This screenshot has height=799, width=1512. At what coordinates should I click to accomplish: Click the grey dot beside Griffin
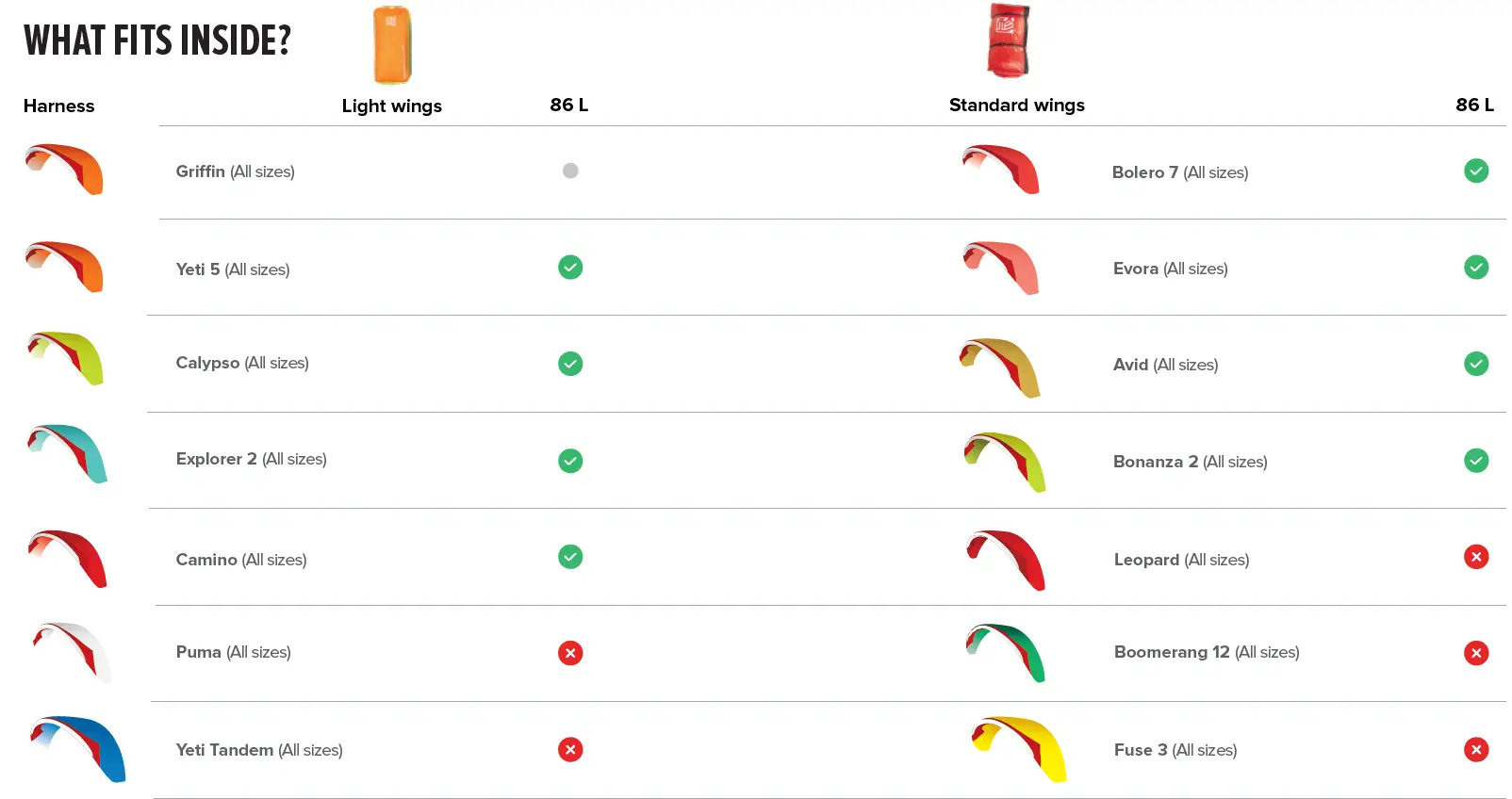(x=570, y=171)
